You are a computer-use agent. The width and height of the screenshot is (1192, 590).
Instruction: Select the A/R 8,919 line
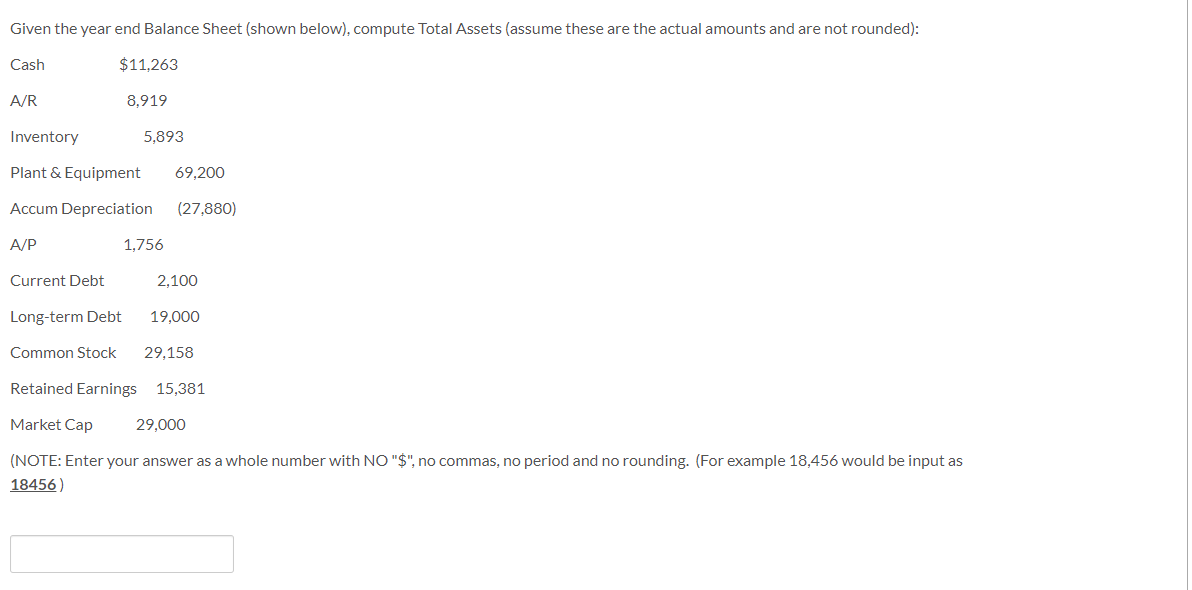pyautogui.click(x=88, y=100)
